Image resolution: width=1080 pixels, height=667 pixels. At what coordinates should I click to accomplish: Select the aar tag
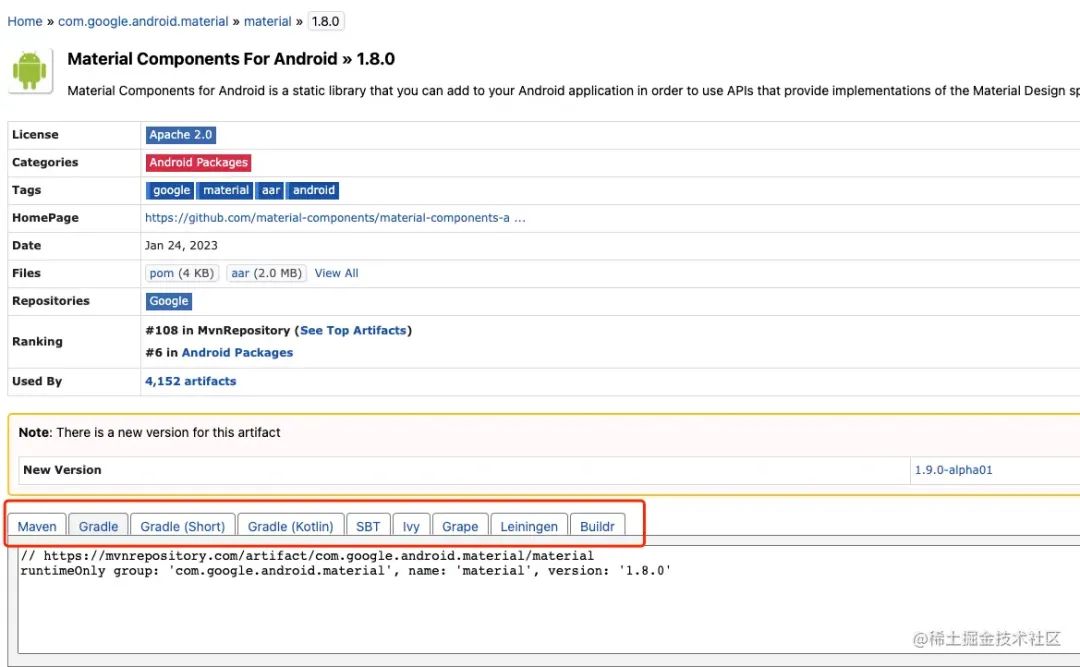(270, 190)
